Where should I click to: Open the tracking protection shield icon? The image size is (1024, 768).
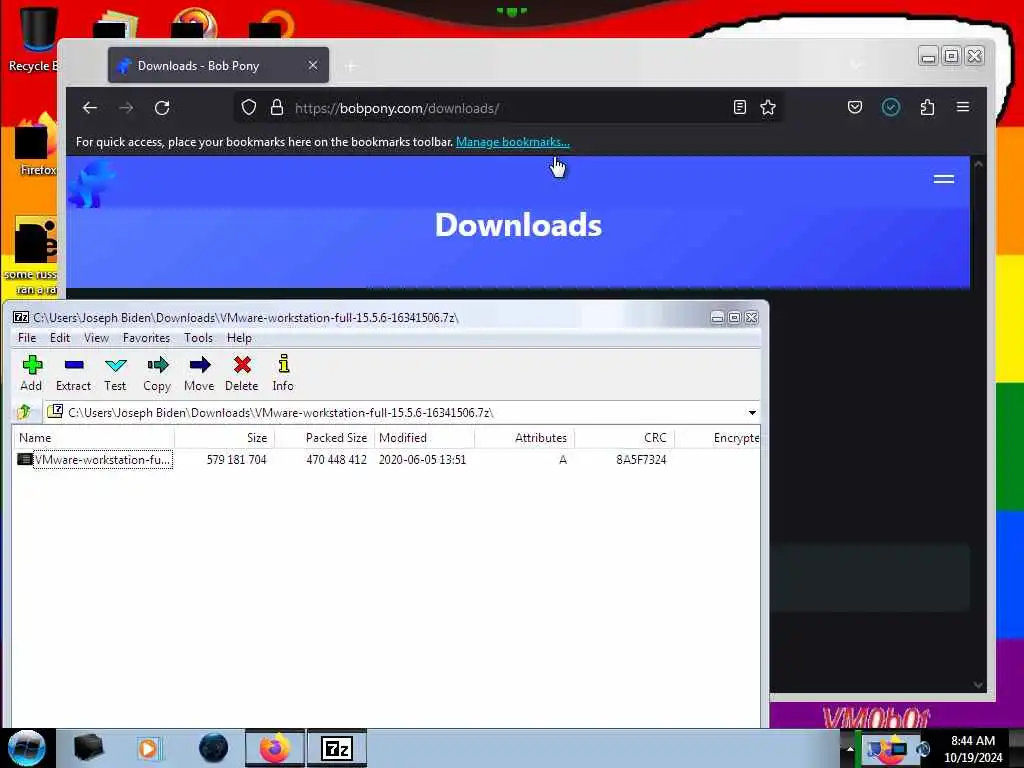tap(249, 108)
